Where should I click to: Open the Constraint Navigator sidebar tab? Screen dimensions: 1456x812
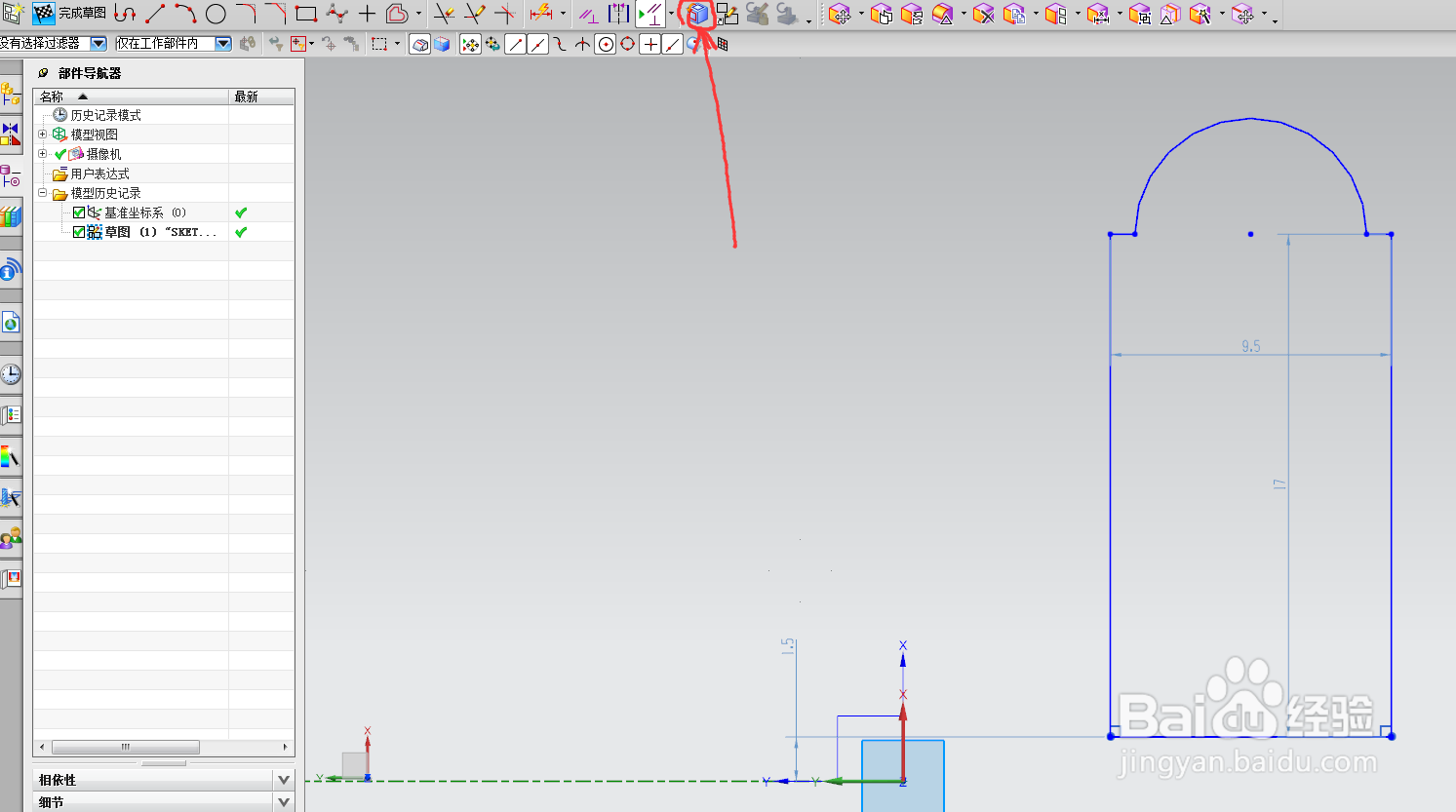11,135
